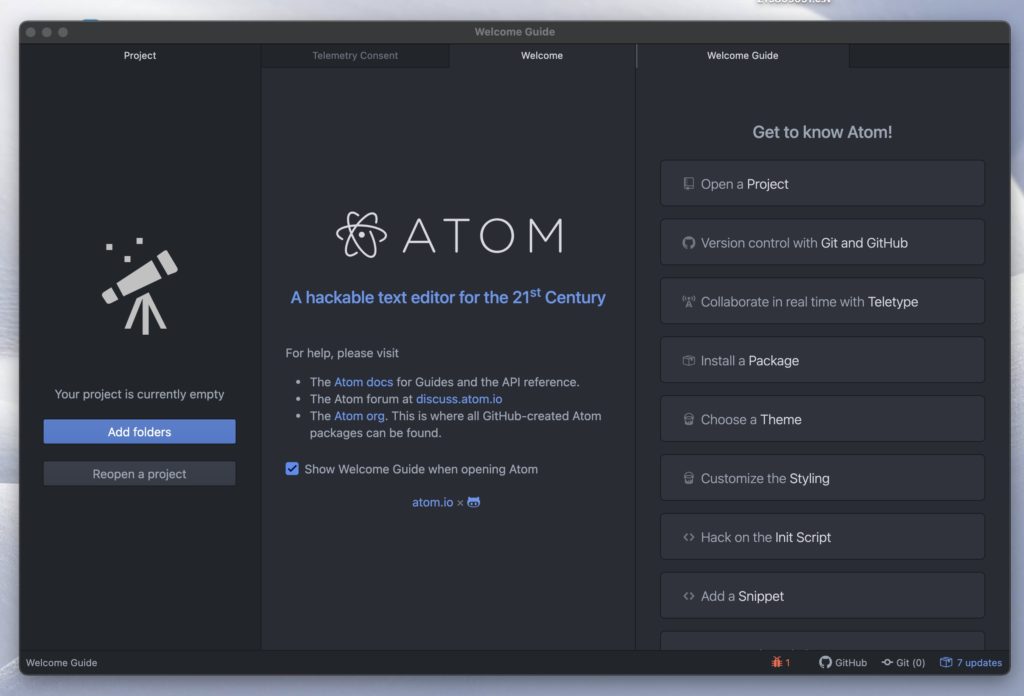Viewport: 1024px width, 696px height.
Task: Switch to the Telemetry Consent tab
Action: pos(355,55)
